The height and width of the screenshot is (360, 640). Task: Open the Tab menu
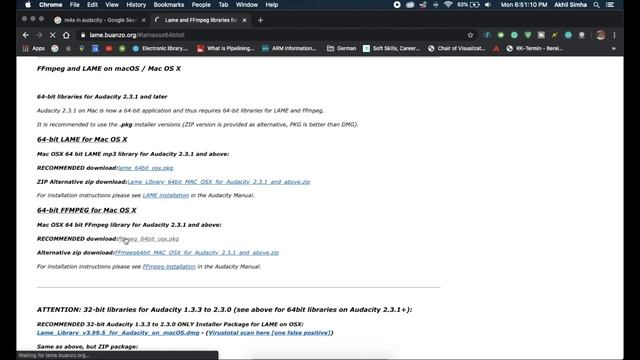pos(223,5)
